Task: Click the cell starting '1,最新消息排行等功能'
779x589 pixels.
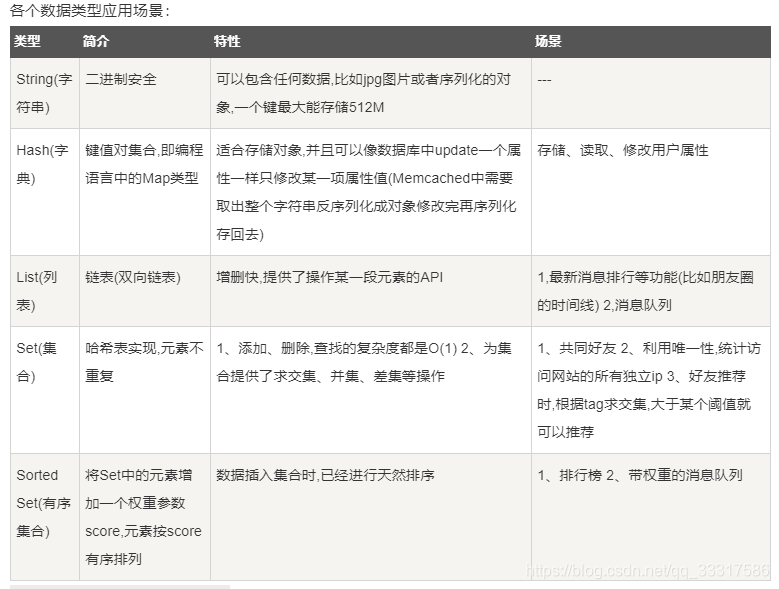Action: coord(651,291)
